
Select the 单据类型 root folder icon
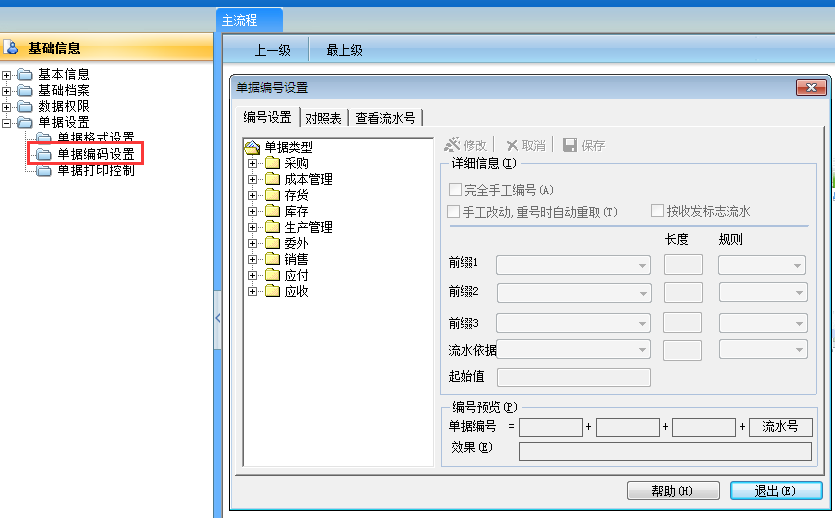(x=253, y=147)
